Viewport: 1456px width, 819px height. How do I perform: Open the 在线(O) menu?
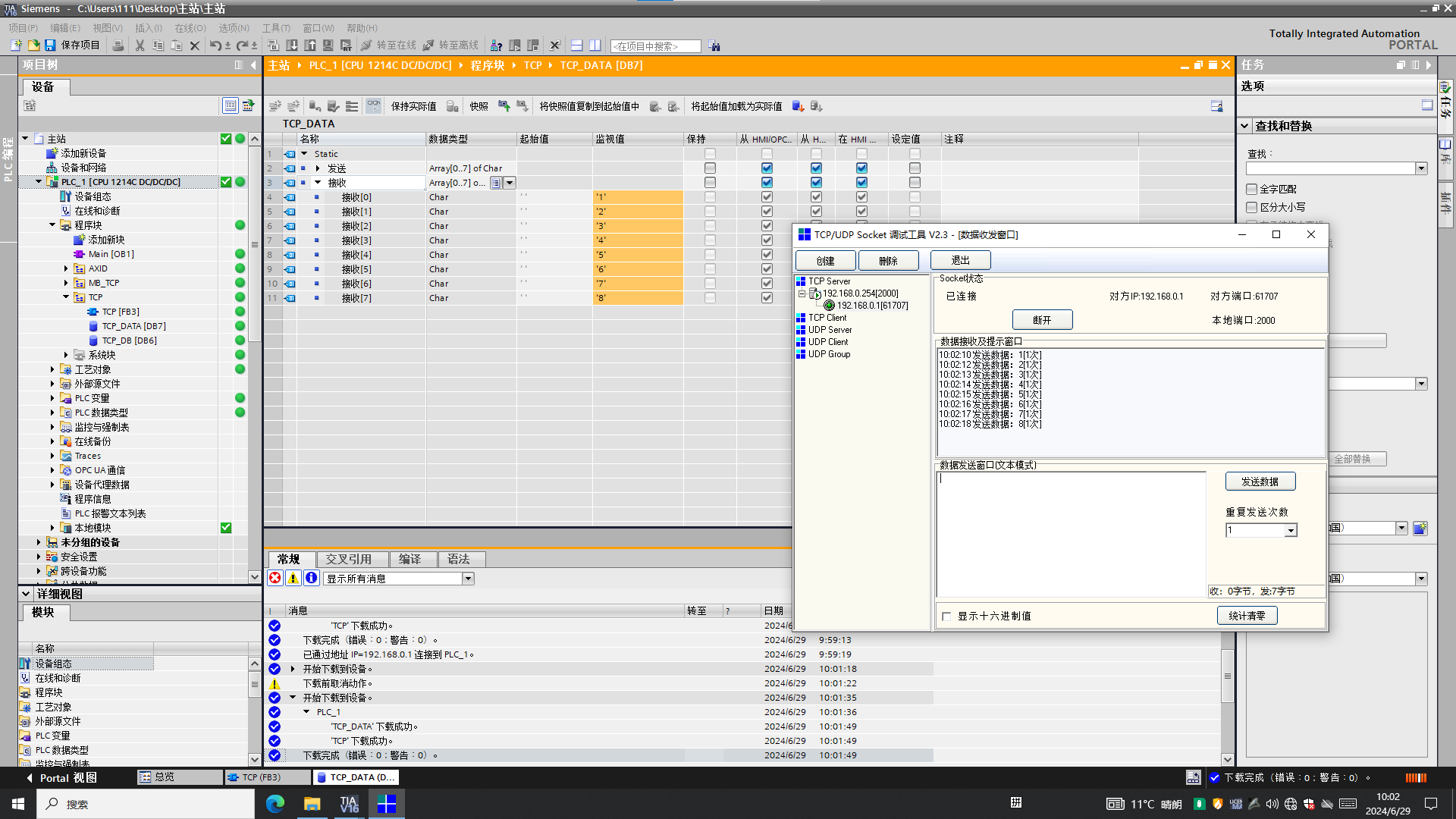coord(190,28)
